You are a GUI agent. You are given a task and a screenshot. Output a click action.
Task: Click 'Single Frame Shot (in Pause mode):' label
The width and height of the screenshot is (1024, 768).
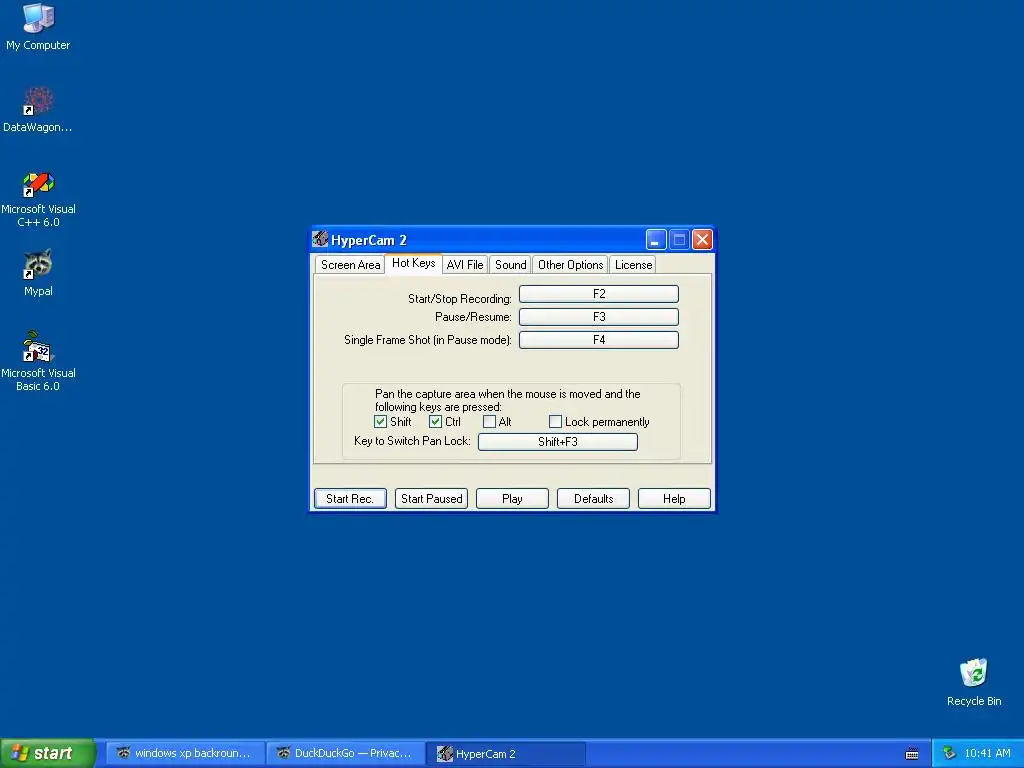(x=428, y=340)
